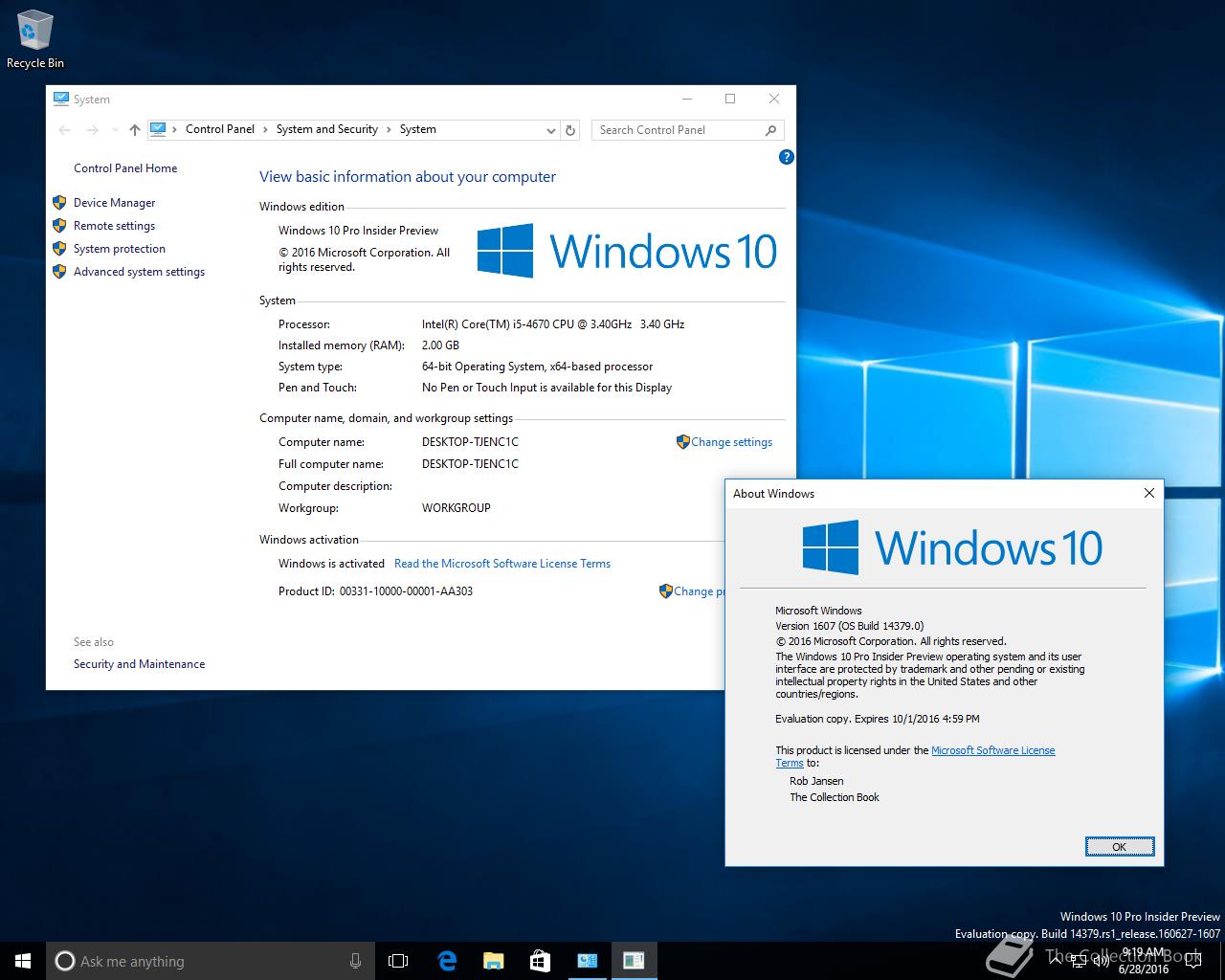The image size is (1225, 980).
Task: Go forward in Control Panel navigation
Action: pos(93,130)
